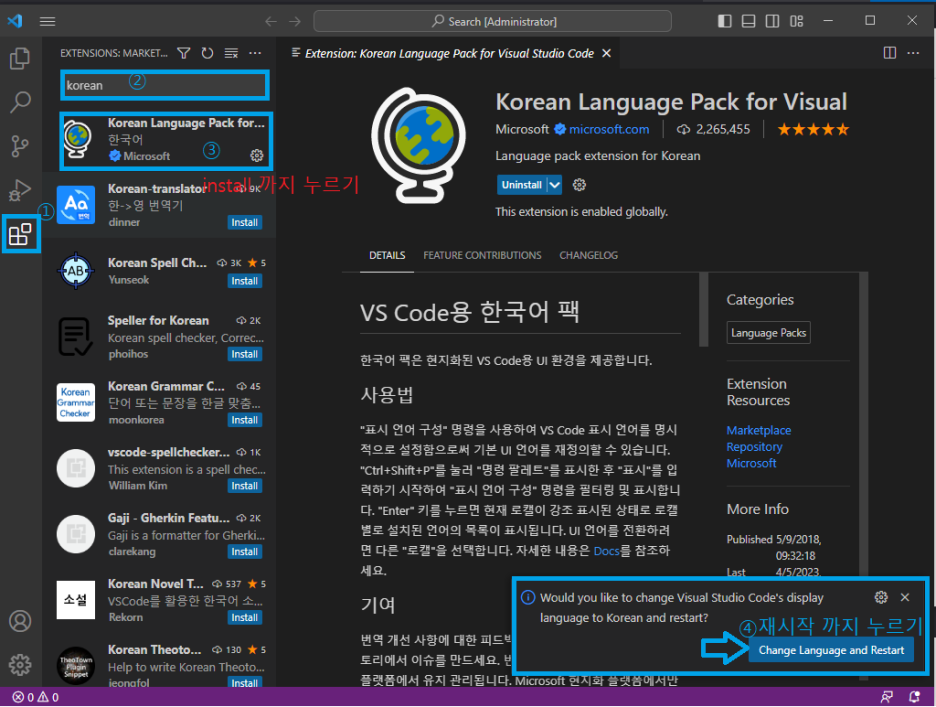Open the application hamburger menu
Image resolution: width=936 pixels, height=707 pixels.
(47, 21)
